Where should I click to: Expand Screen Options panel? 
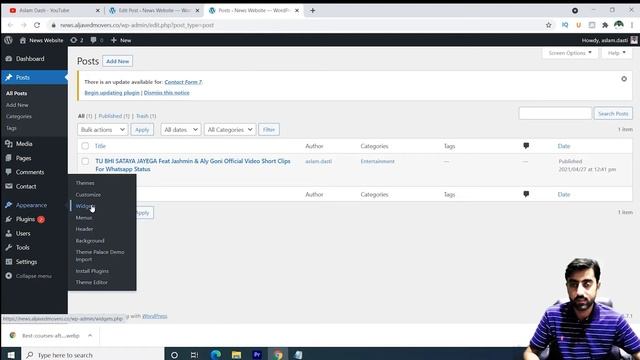tap(570, 53)
